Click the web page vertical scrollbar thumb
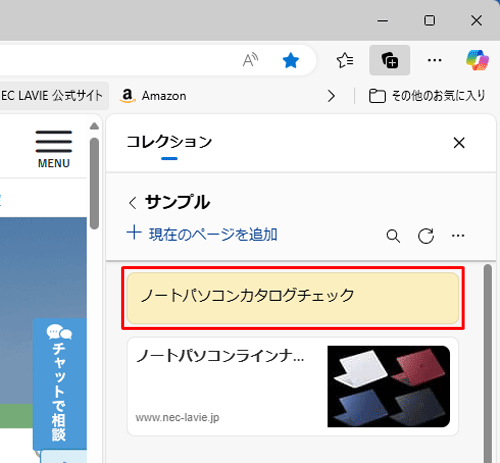The height and width of the screenshot is (463, 500). point(94,183)
